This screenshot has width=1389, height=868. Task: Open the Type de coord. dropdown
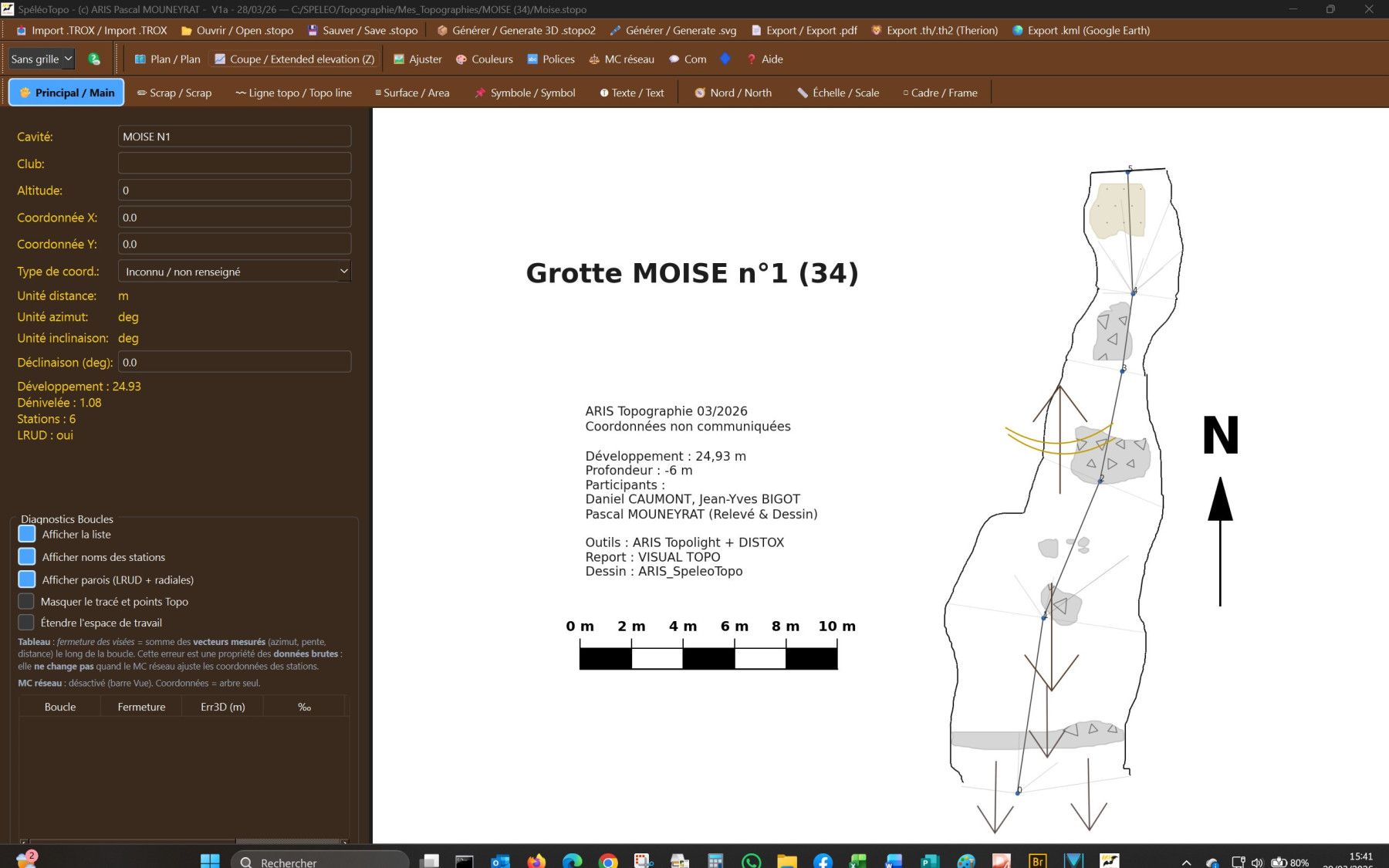pos(235,272)
